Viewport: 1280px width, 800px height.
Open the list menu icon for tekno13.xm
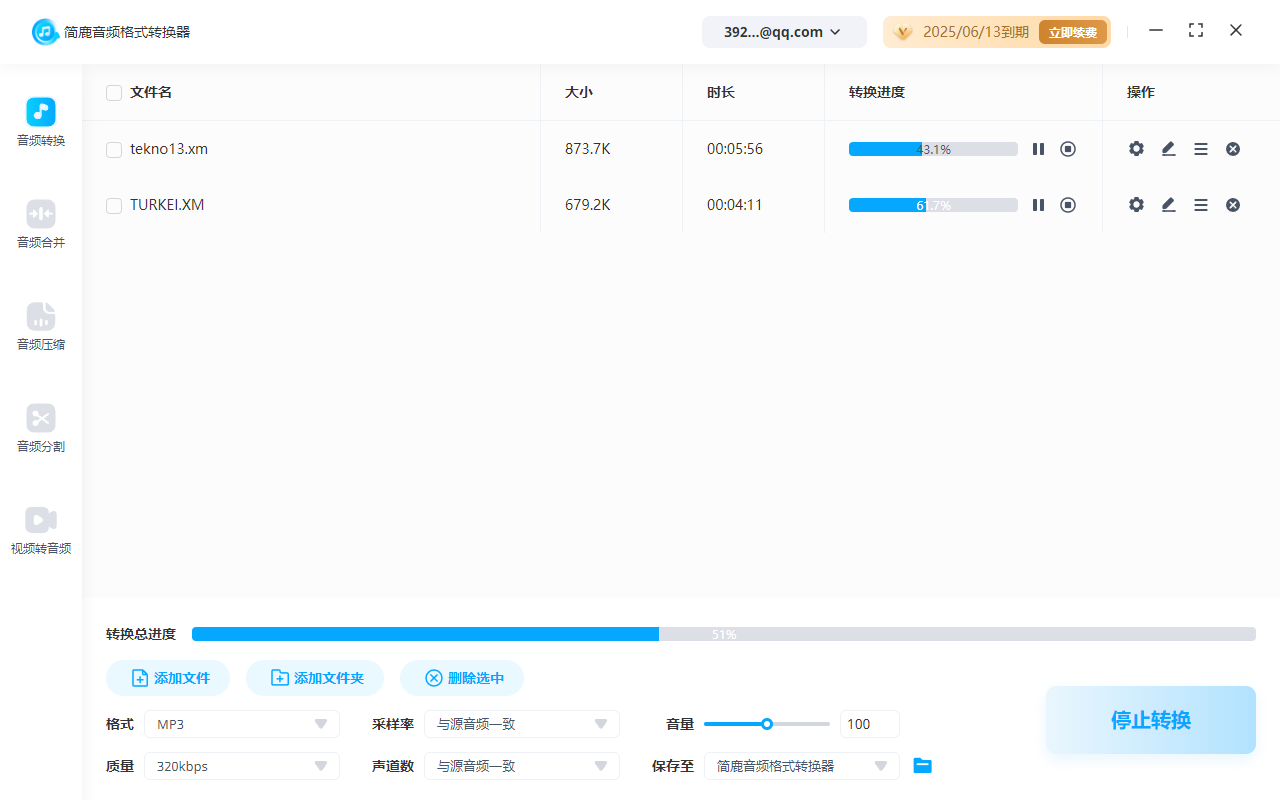(1201, 149)
